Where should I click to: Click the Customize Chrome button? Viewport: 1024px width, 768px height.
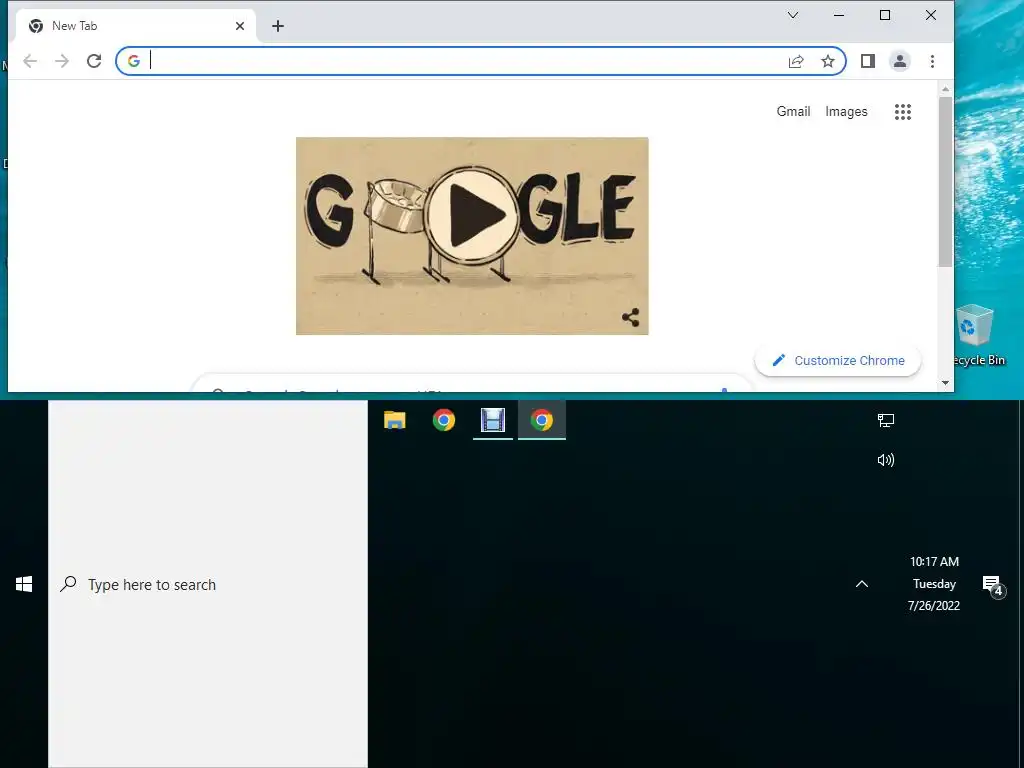point(838,360)
